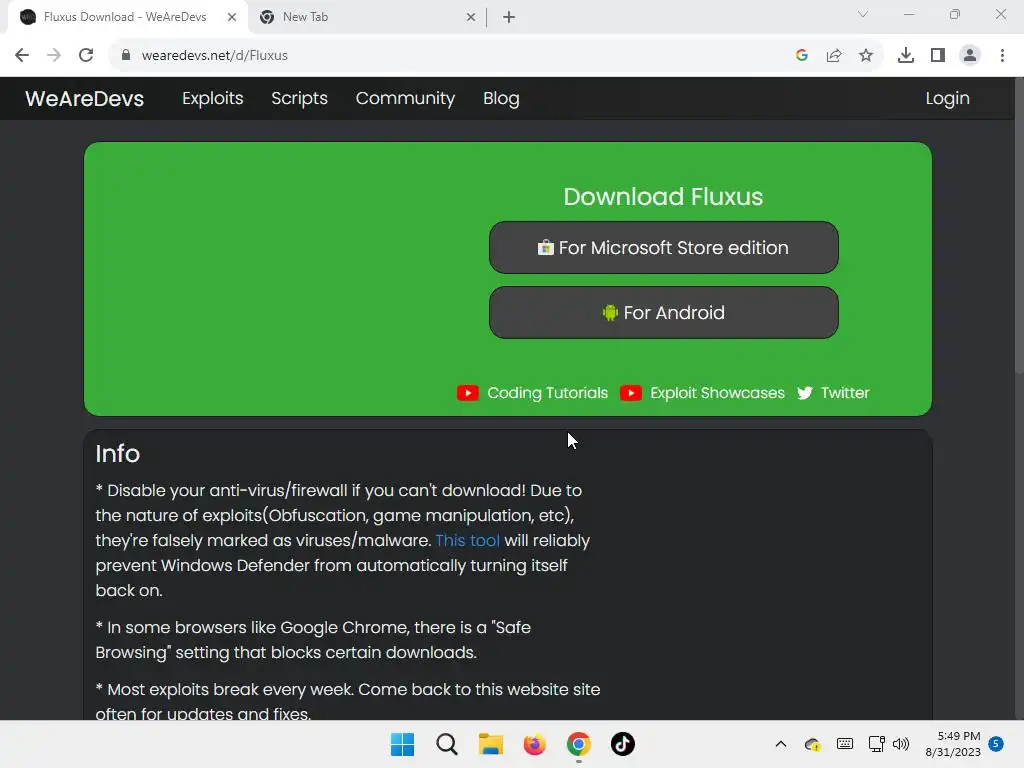The width and height of the screenshot is (1024, 768).
Task: Click the OneDrive cloud tray icon
Action: point(812,744)
